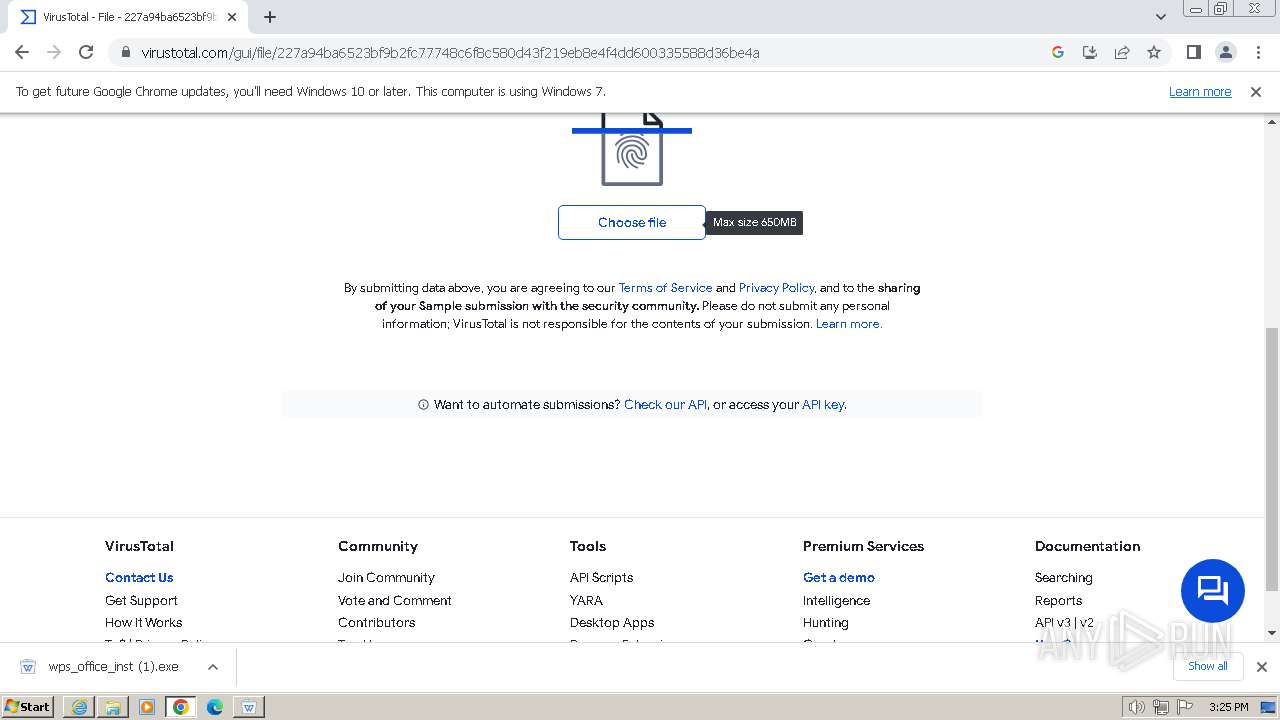Click the network tray icon

[1161, 707]
